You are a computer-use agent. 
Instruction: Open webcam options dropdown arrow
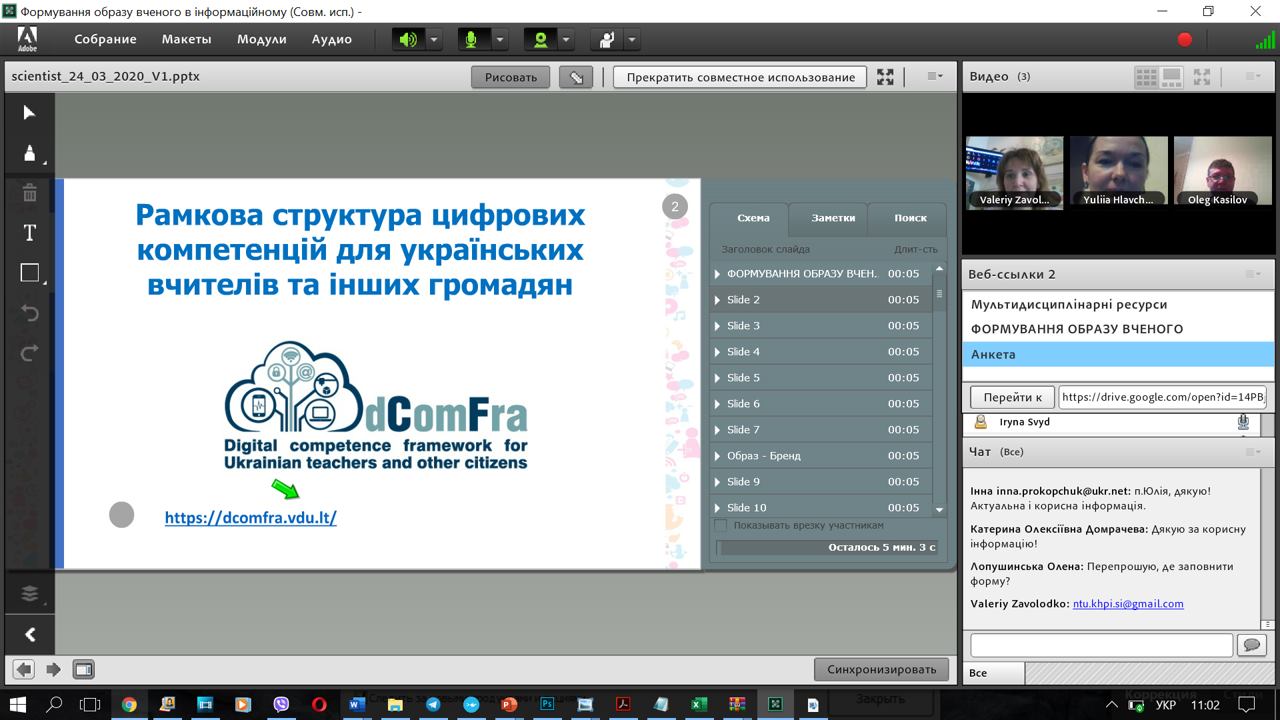point(567,40)
